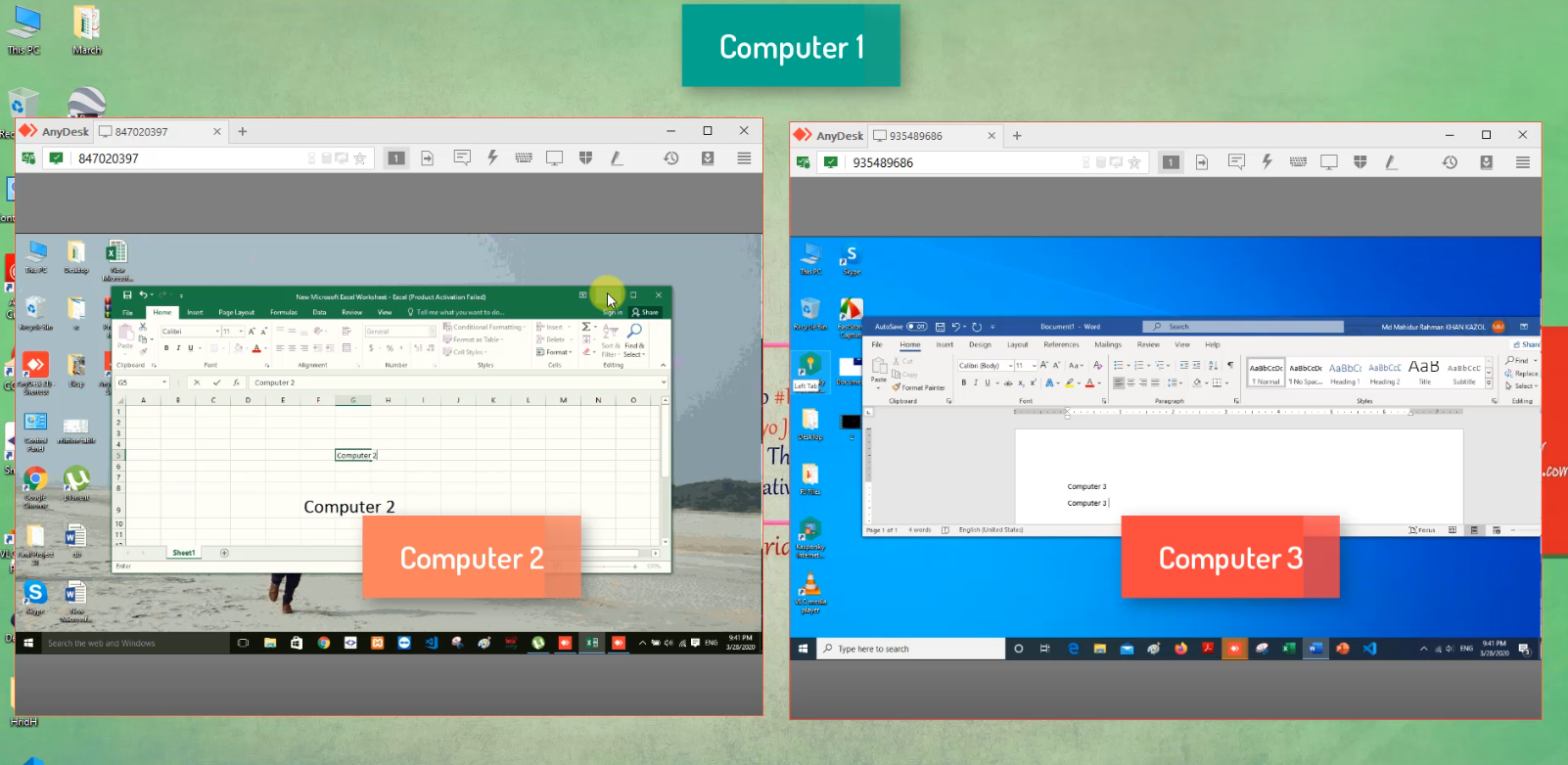Click font color A swatch in Word
Image resolution: width=1568 pixels, height=765 pixels.
click(1089, 382)
